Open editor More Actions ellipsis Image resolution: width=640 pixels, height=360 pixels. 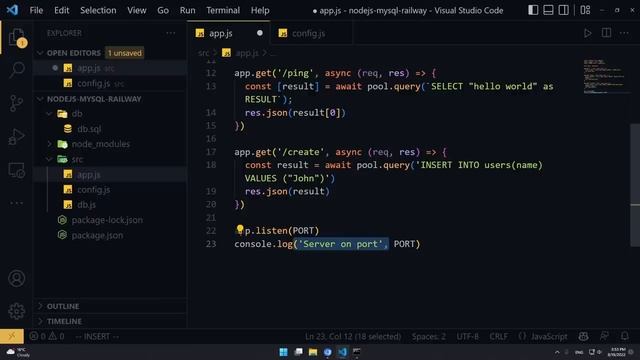coord(624,33)
